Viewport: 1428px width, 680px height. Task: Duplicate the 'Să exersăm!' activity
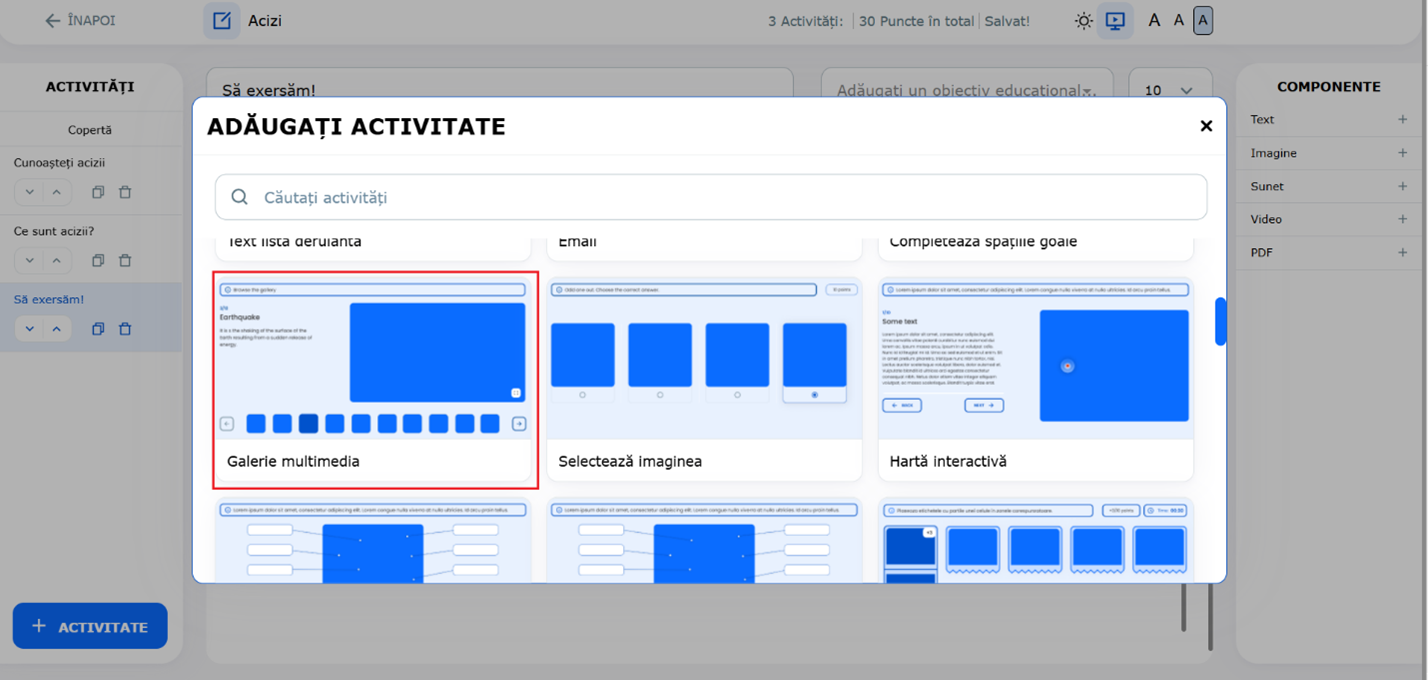(x=98, y=329)
